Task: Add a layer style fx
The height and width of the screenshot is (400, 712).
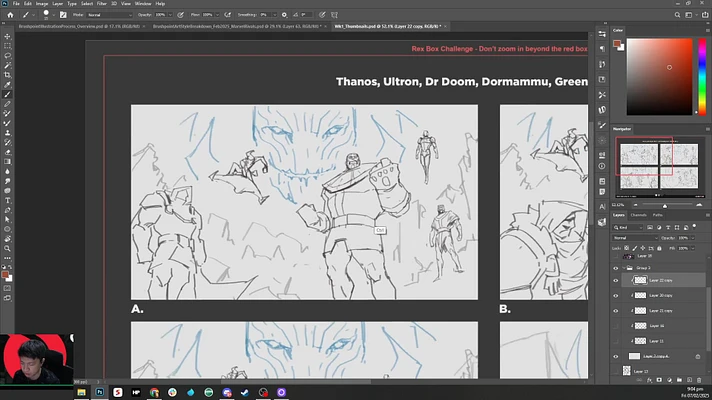Action: coord(649,380)
